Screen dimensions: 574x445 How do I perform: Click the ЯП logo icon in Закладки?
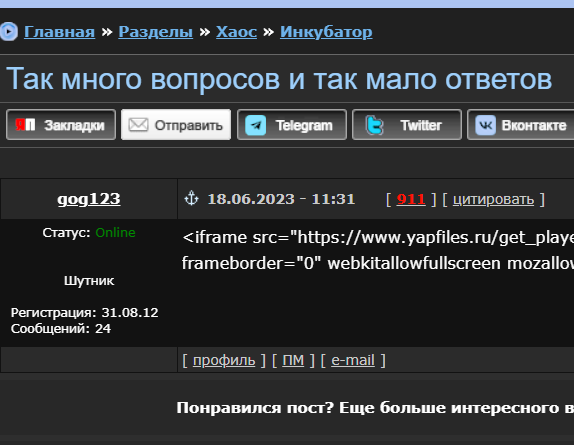tap(25, 125)
